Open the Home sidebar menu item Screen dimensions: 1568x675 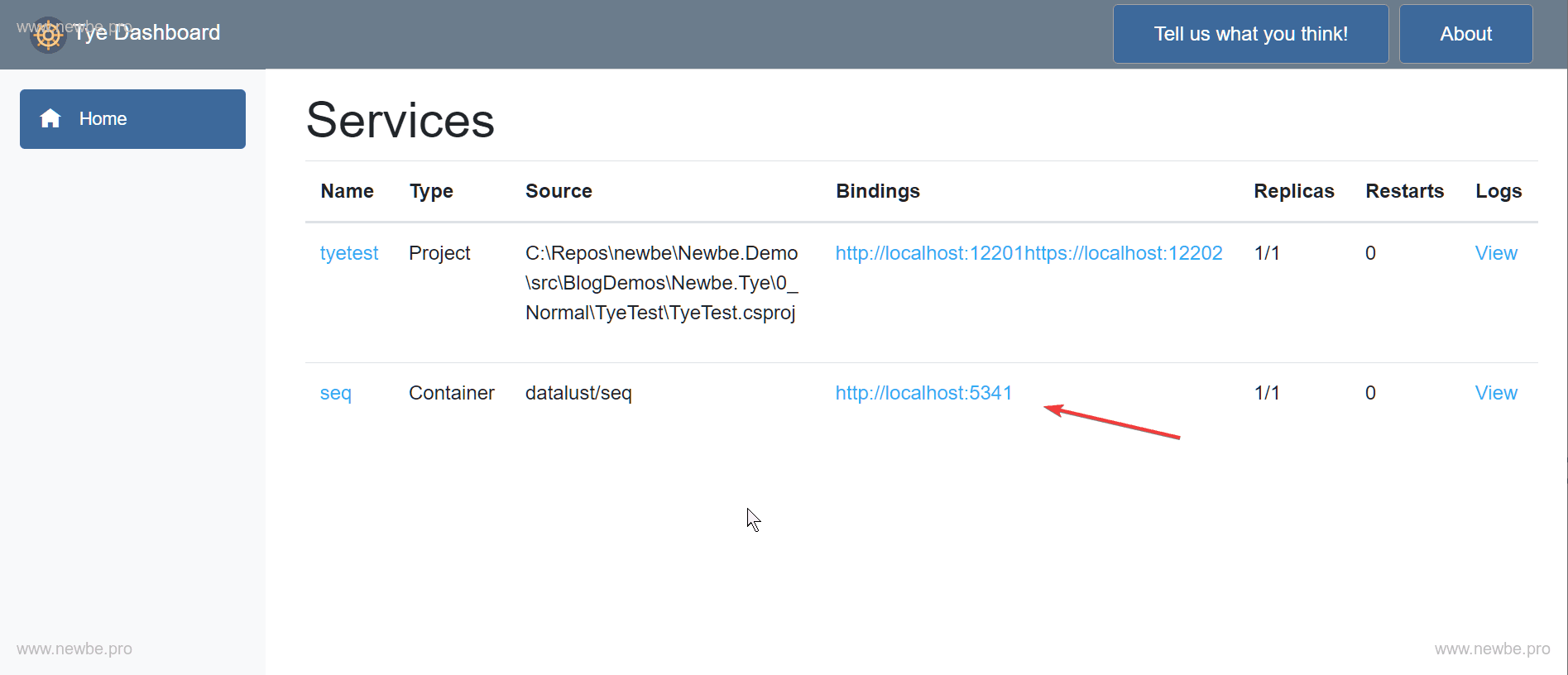[x=132, y=119]
